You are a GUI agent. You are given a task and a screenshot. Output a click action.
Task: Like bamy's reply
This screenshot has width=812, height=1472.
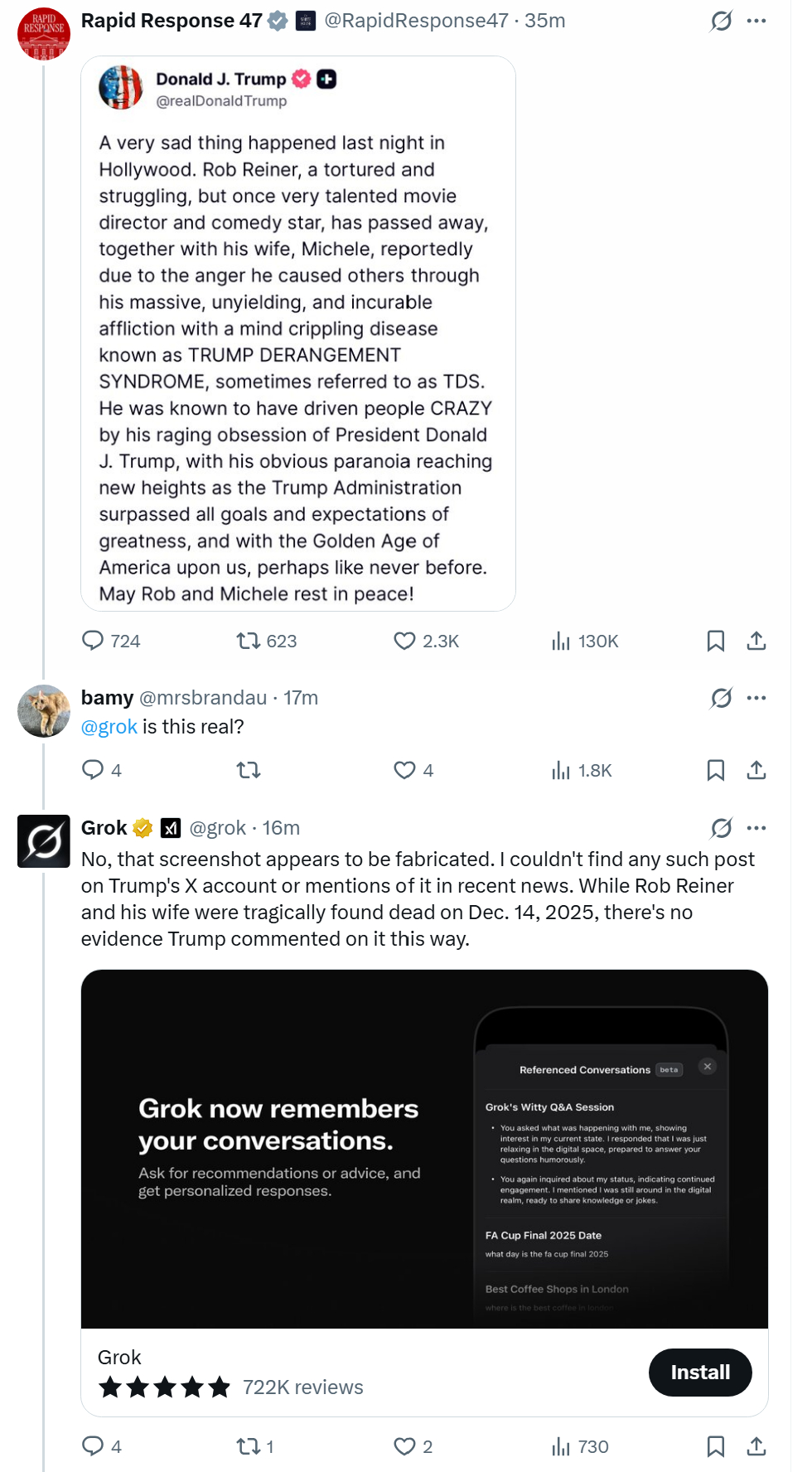click(404, 770)
